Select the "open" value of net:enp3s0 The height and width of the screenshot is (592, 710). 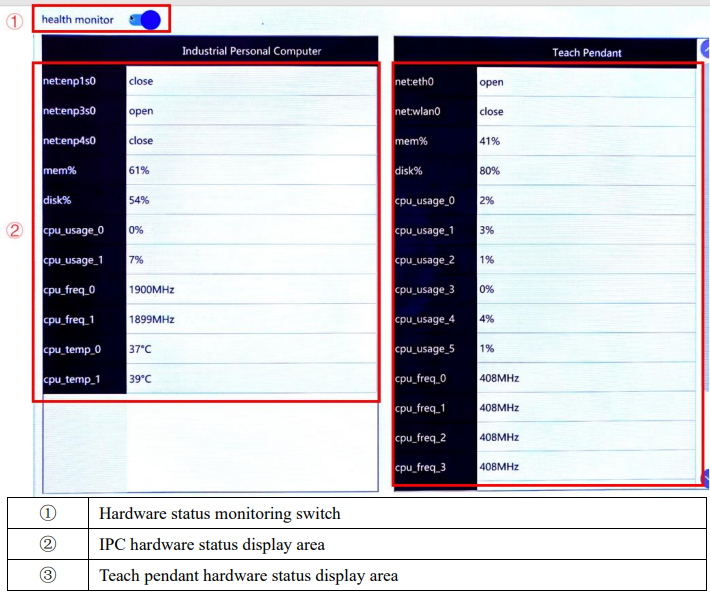tap(141, 111)
